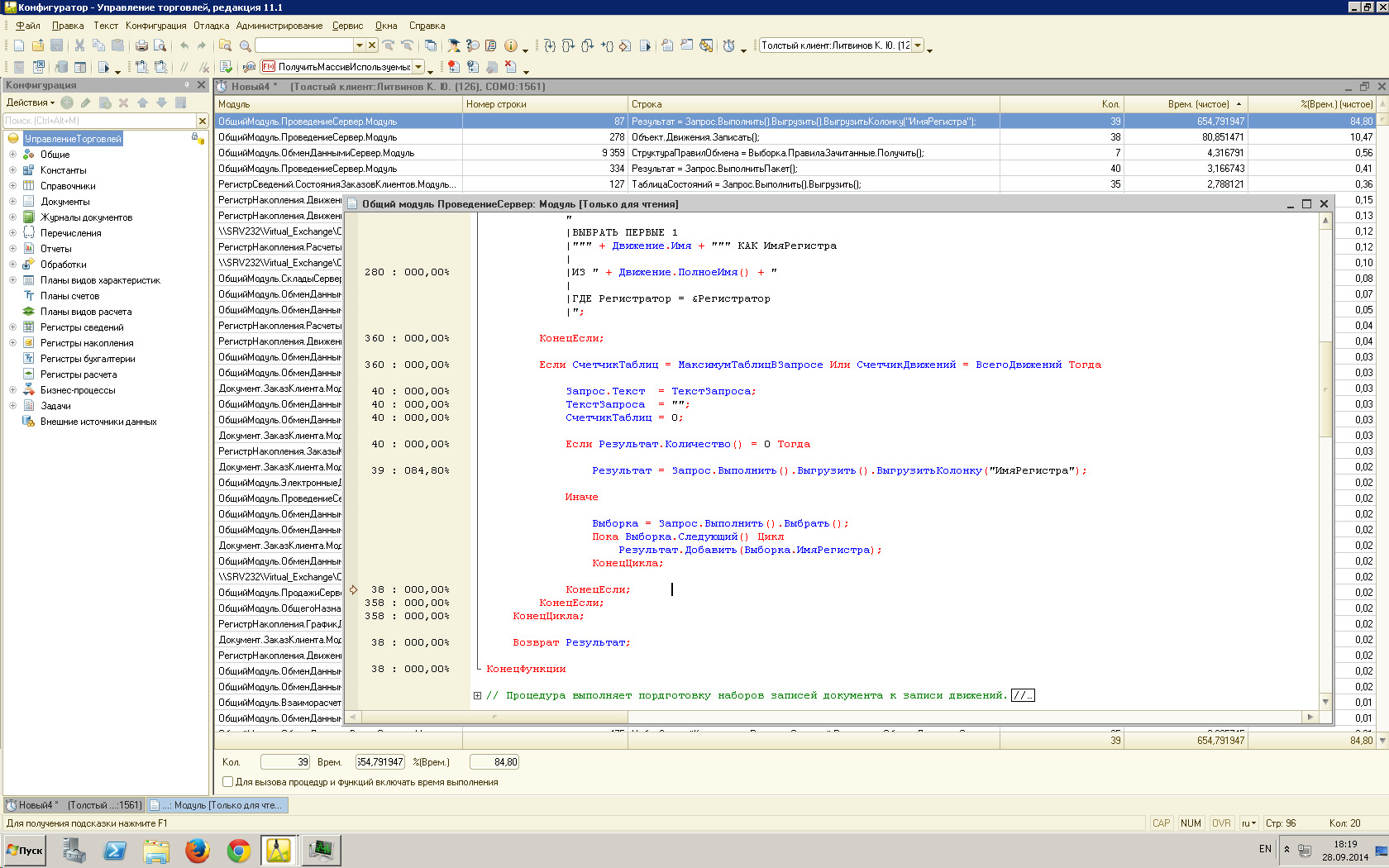This screenshot has height=868, width=1389.
Task: Open Firefox from the taskbar
Action: click(x=197, y=850)
